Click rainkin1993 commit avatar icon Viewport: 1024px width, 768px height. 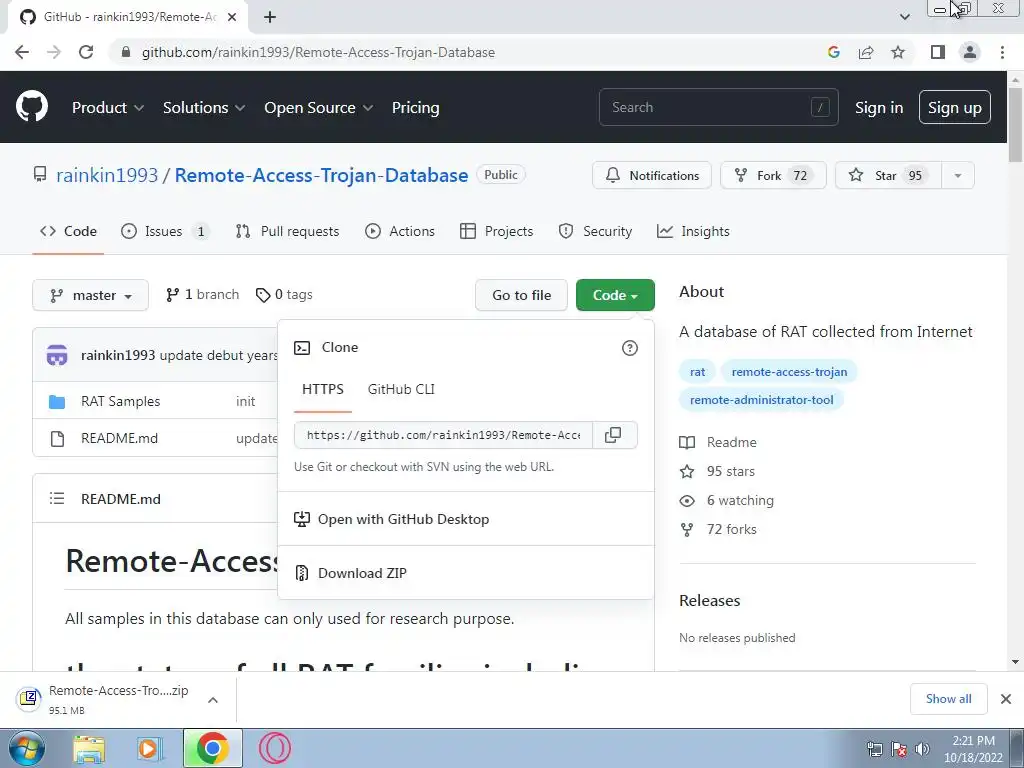click(57, 355)
